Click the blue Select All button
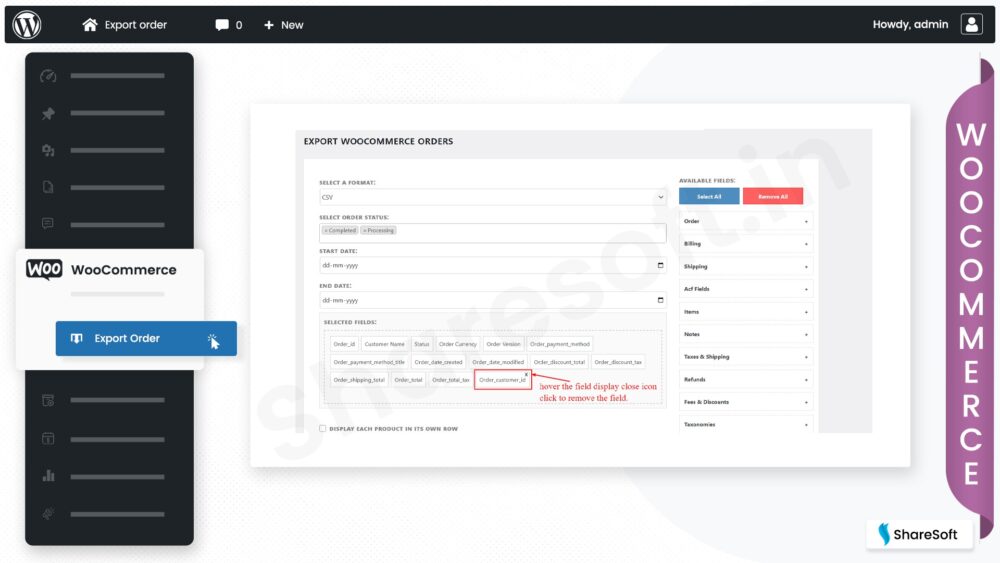The width and height of the screenshot is (1000, 563). [x=709, y=196]
